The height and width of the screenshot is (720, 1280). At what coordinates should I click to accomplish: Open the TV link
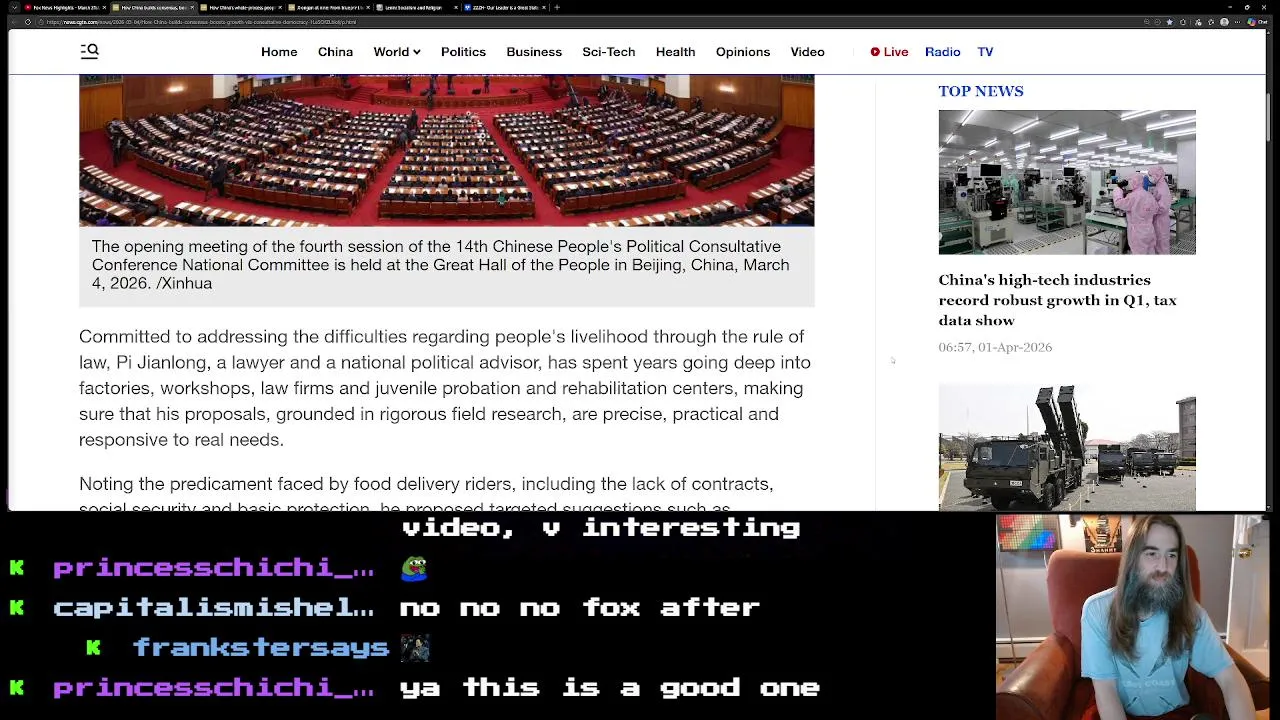coord(985,52)
